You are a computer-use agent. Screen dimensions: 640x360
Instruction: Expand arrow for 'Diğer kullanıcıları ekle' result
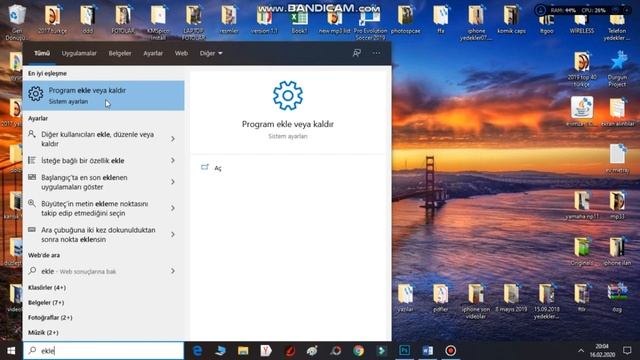[x=173, y=139]
